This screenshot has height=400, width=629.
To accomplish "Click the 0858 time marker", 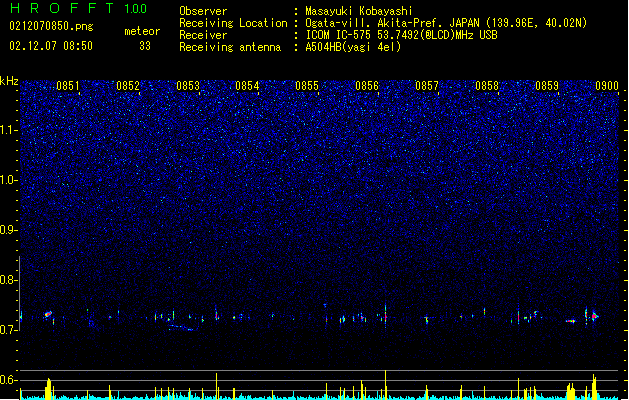I will [487, 86].
